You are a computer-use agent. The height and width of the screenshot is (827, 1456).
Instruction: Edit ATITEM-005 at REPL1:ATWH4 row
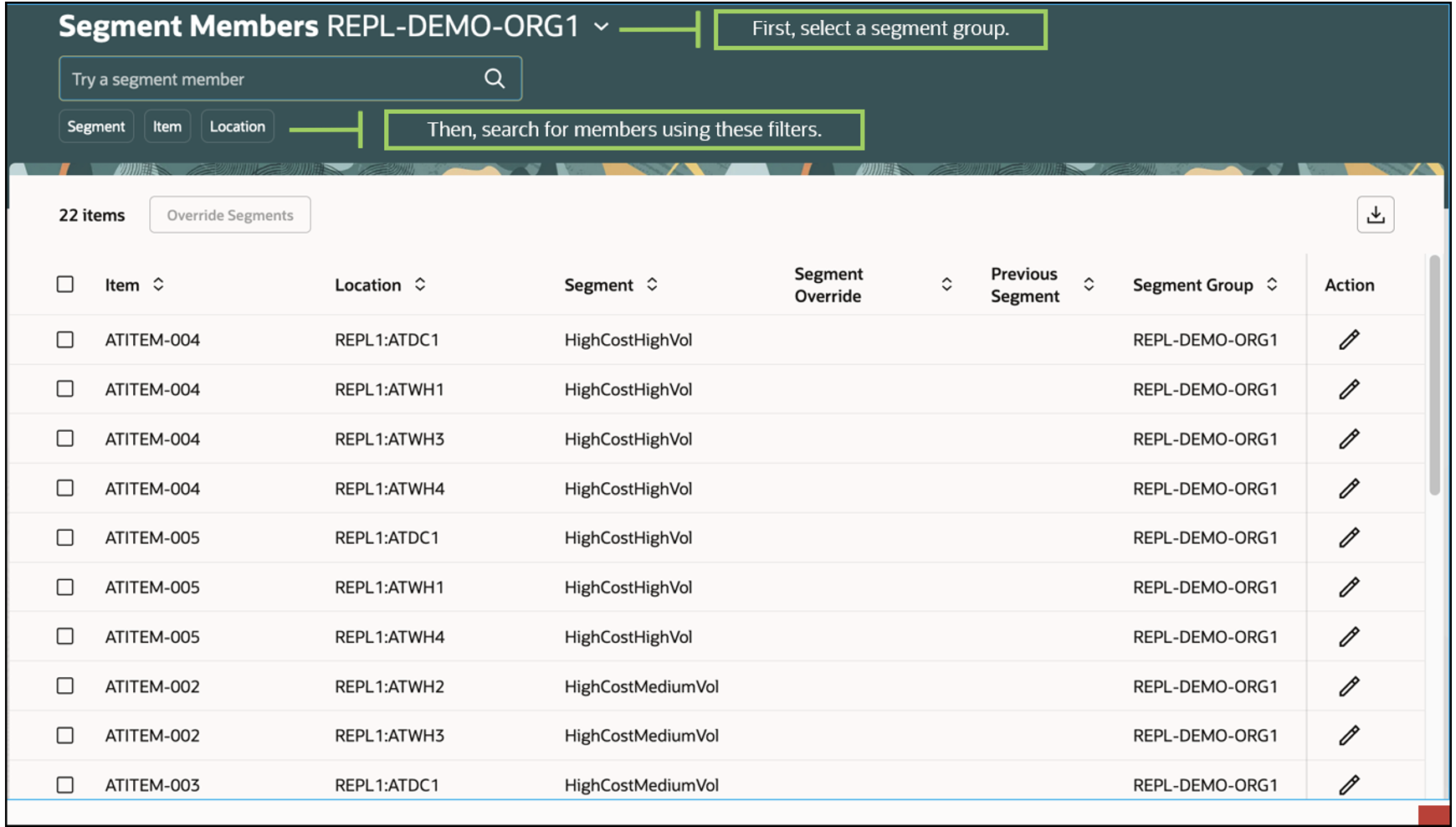pyautogui.click(x=1349, y=637)
